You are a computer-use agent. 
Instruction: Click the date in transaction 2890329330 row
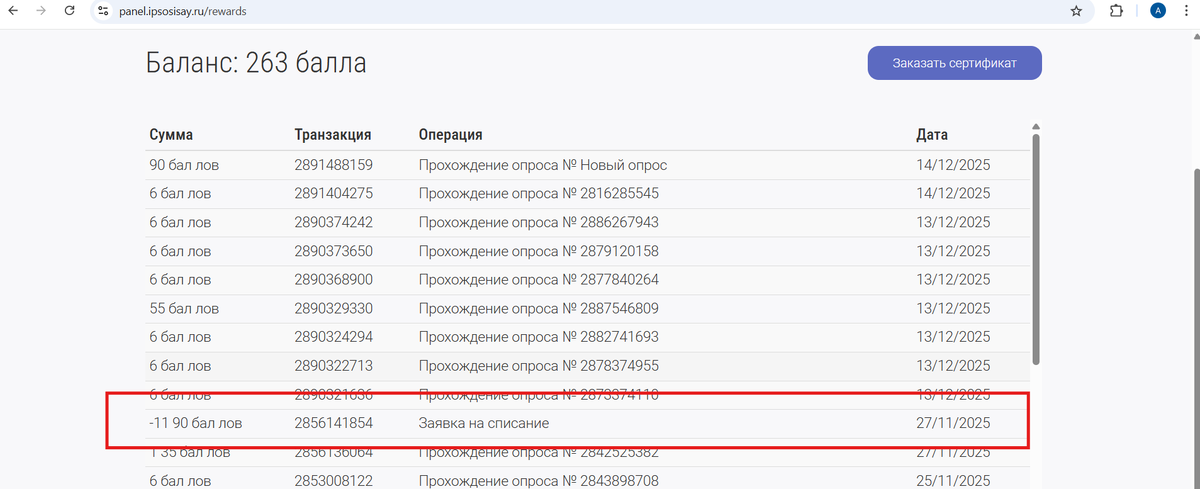(x=953, y=308)
